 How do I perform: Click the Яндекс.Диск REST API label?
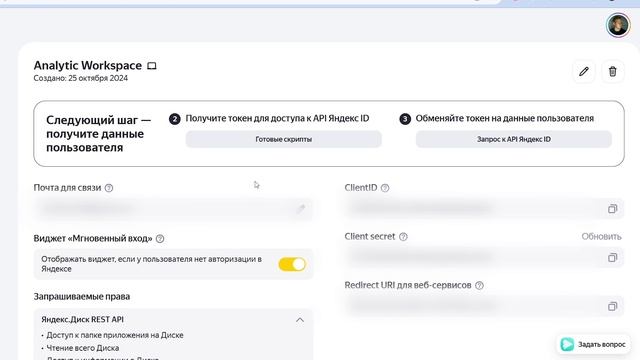click(x=82, y=320)
